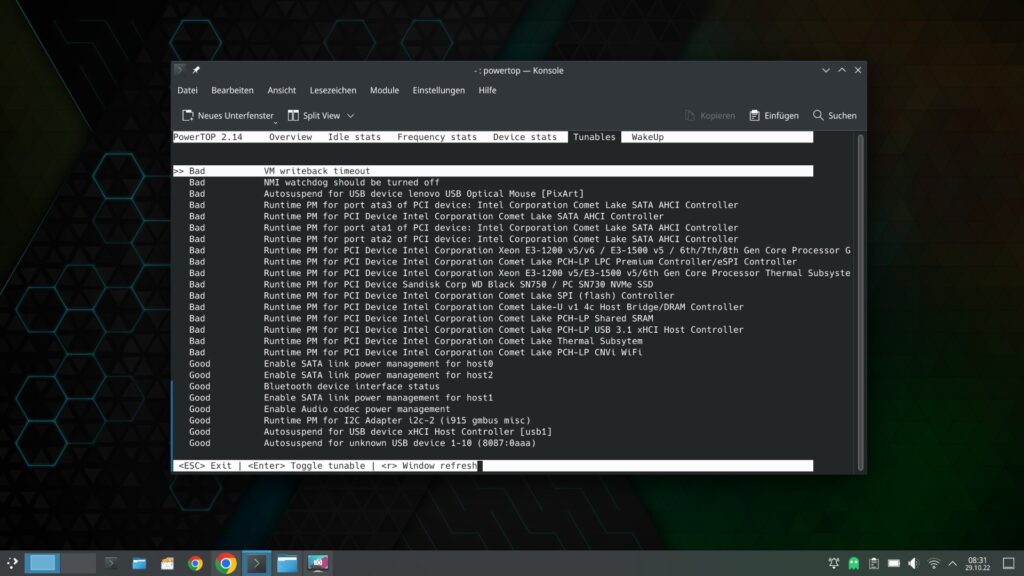Click the Konsole vertical scrollbar

pos(860,302)
